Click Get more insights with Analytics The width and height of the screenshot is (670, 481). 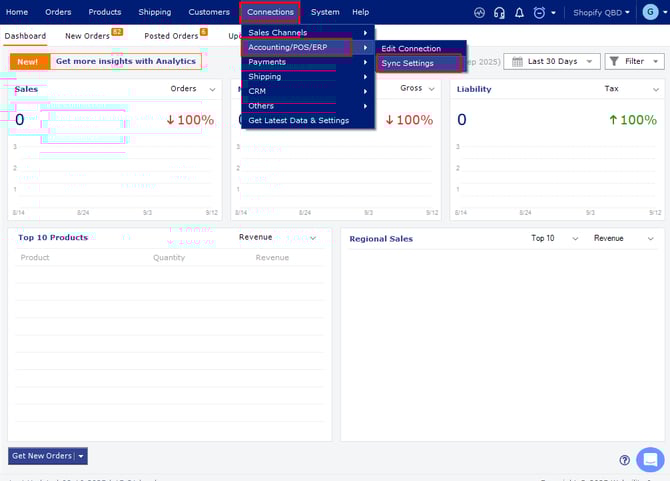(125, 61)
